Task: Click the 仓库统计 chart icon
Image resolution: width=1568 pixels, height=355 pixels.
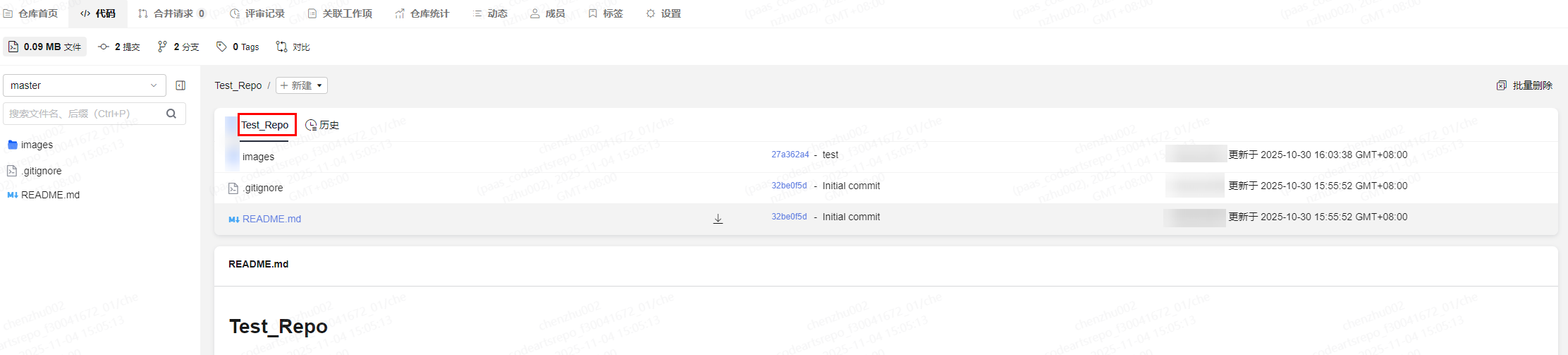Action: (400, 13)
